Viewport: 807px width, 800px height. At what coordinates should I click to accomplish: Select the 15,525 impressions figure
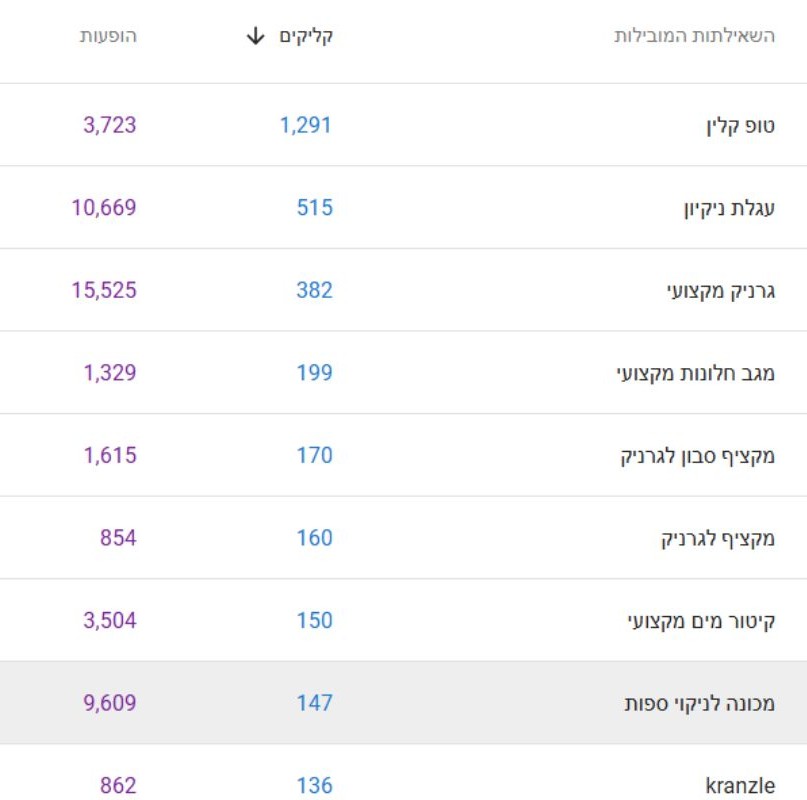104,290
